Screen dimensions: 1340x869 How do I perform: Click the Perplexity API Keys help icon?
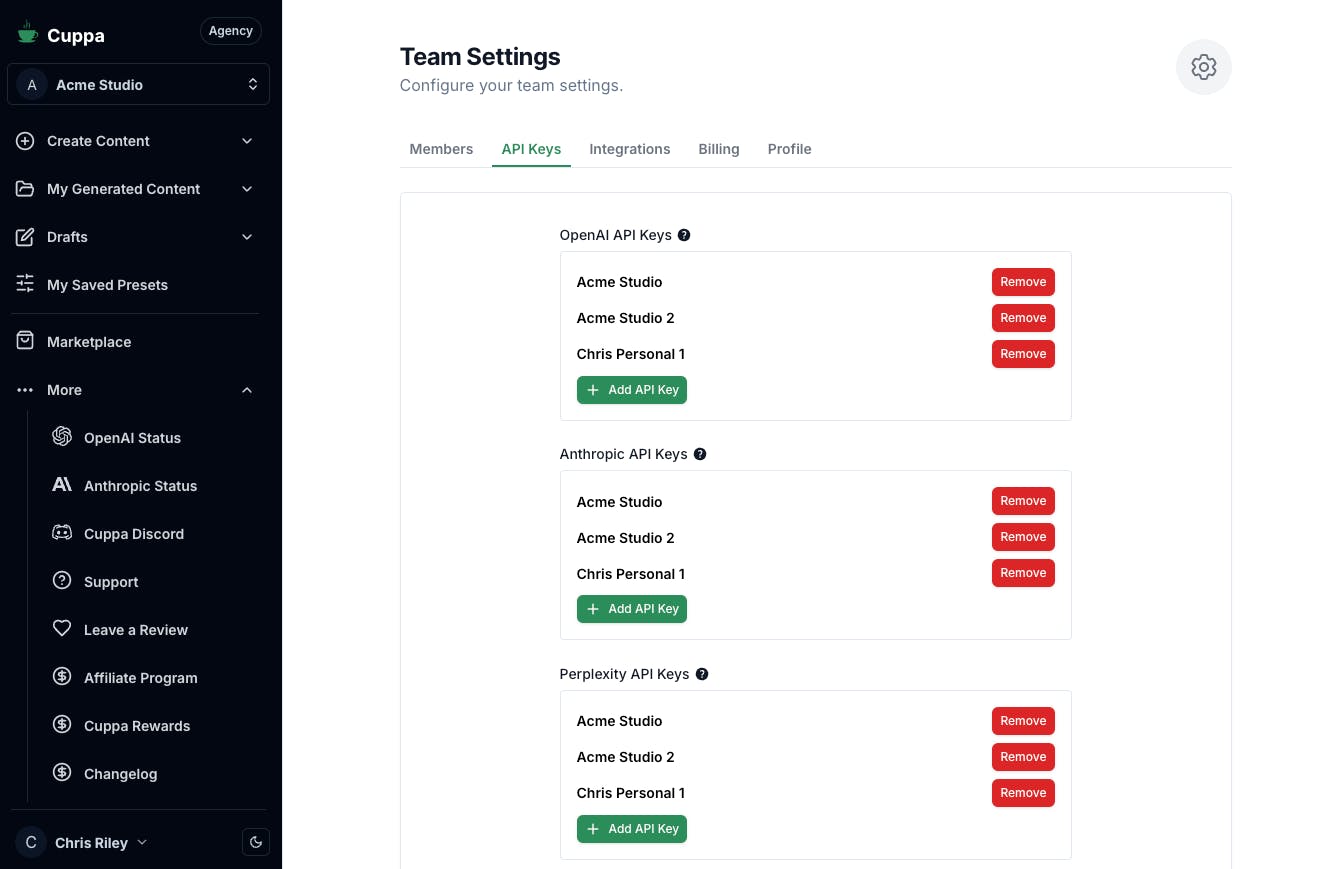pyautogui.click(x=702, y=674)
